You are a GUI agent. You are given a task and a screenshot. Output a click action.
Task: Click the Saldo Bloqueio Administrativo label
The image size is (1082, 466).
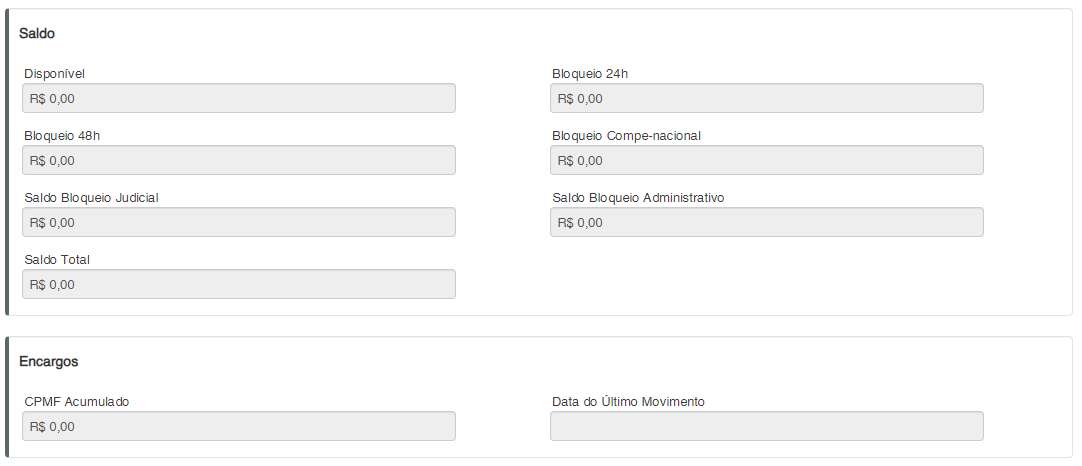point(638,198)
